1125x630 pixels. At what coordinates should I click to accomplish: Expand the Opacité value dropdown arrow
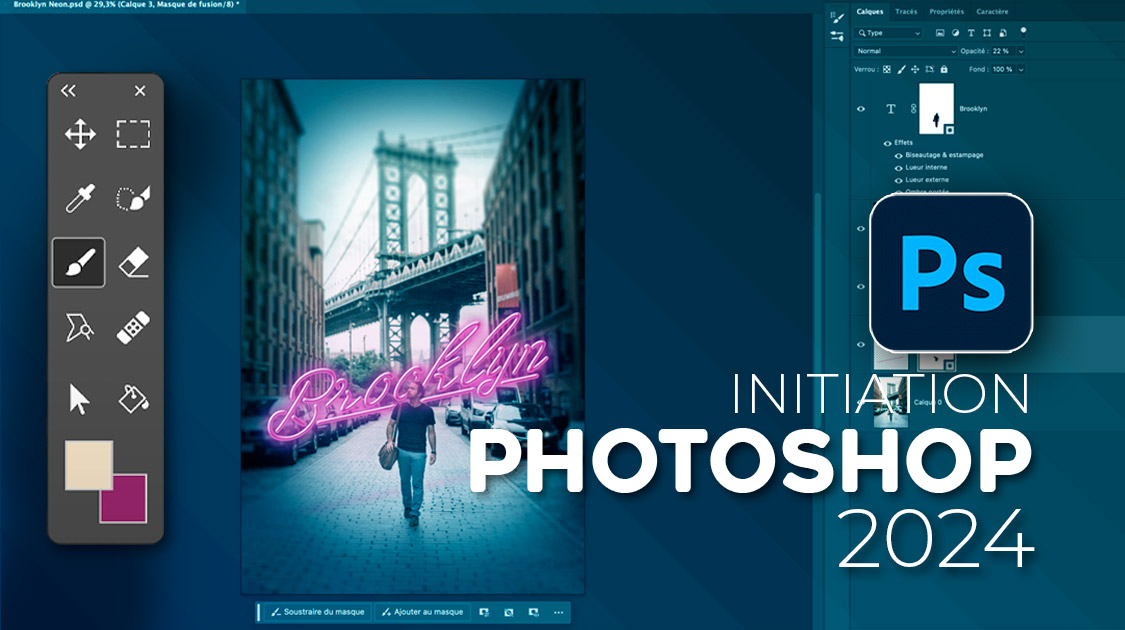(1020, 51)
